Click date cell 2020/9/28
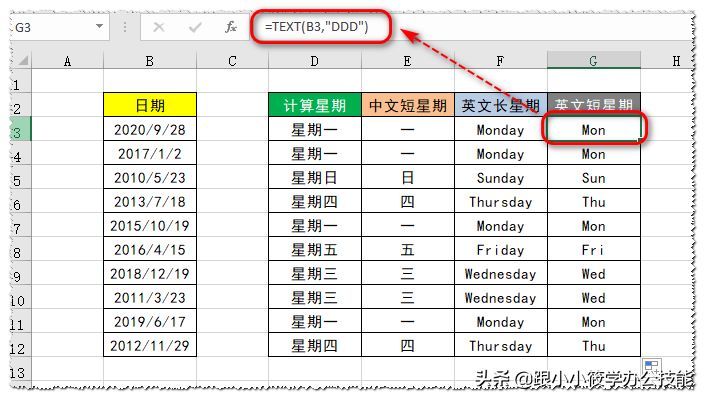Screen dimensions: 705x399 pyautogui.click(x=150, y=130)
